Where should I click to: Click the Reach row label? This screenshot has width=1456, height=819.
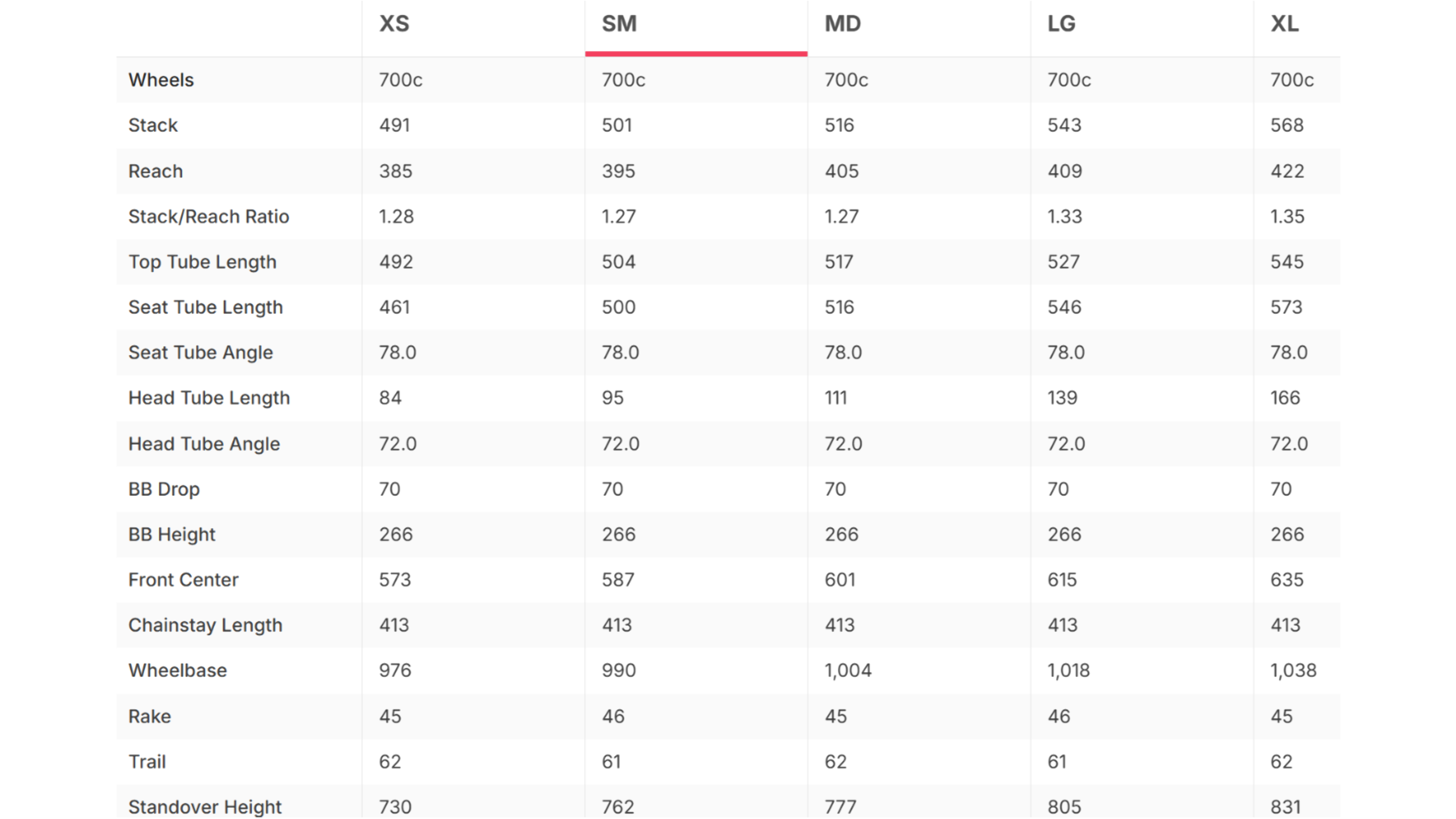point(156,171)
